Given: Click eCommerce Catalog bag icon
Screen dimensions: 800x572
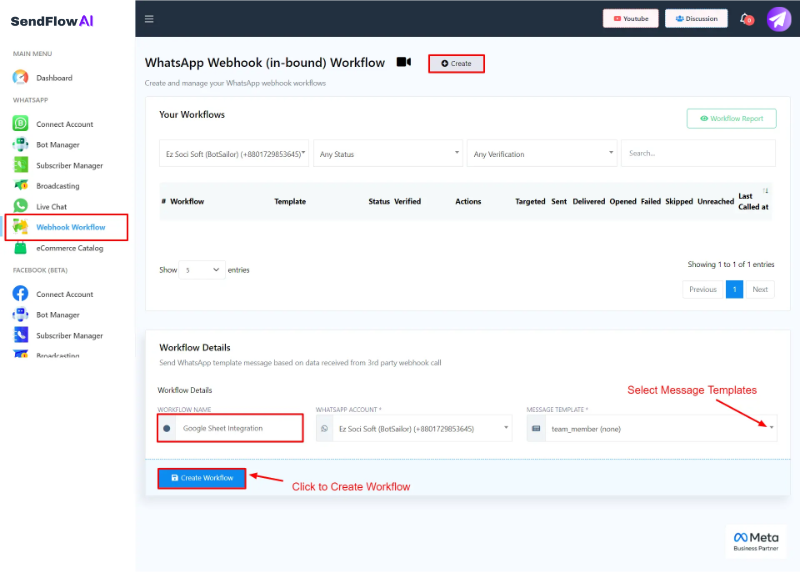Looking at the screenshot, I should click(20, 248).
